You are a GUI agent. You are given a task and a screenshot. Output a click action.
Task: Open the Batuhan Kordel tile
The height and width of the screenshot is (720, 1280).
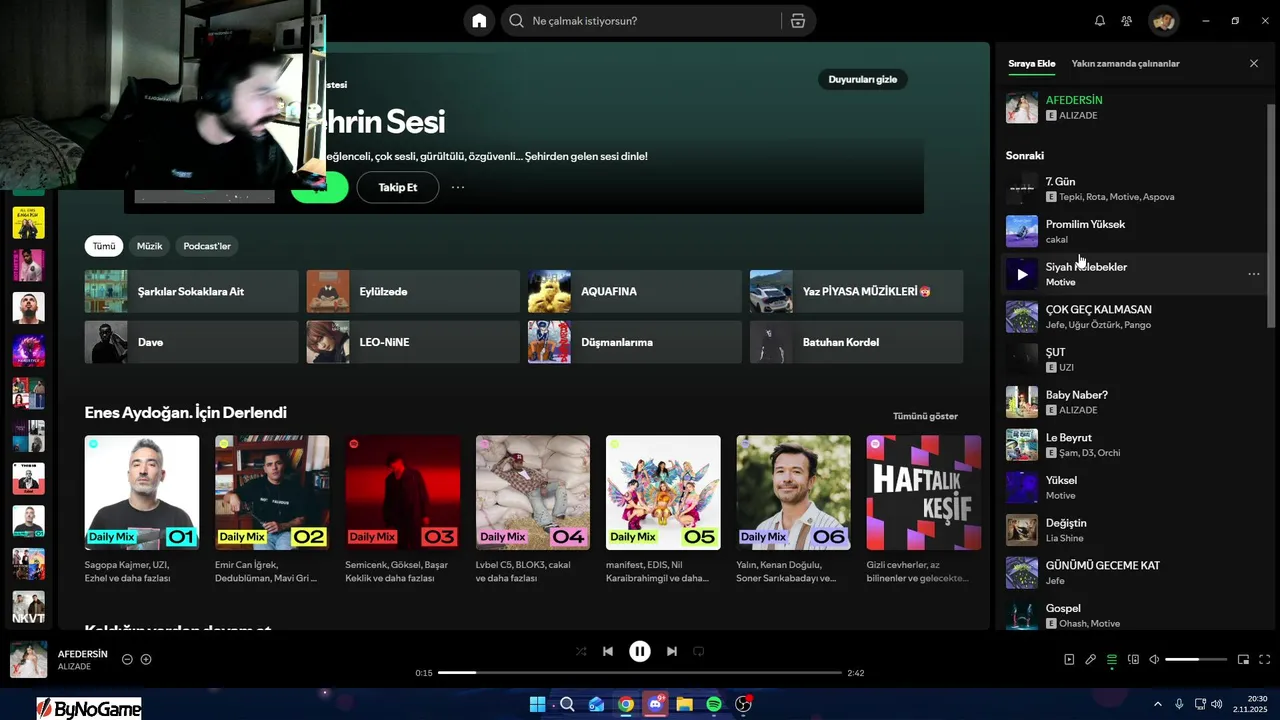pyautogui.click(x=857, y=342)
